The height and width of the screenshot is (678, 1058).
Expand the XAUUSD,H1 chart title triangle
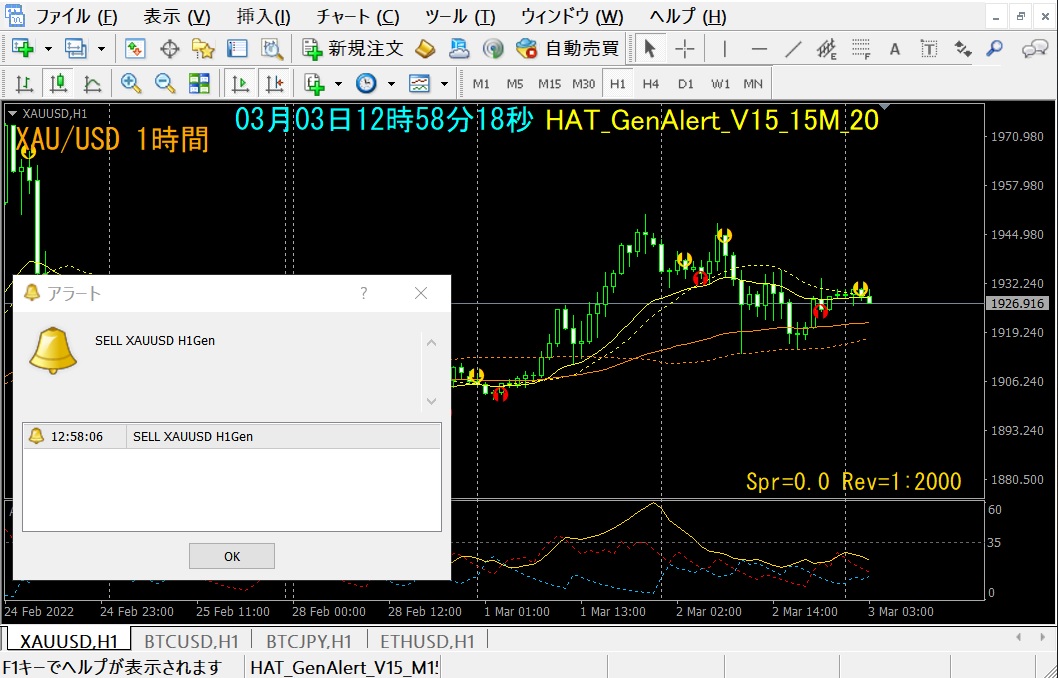[12, 114]
